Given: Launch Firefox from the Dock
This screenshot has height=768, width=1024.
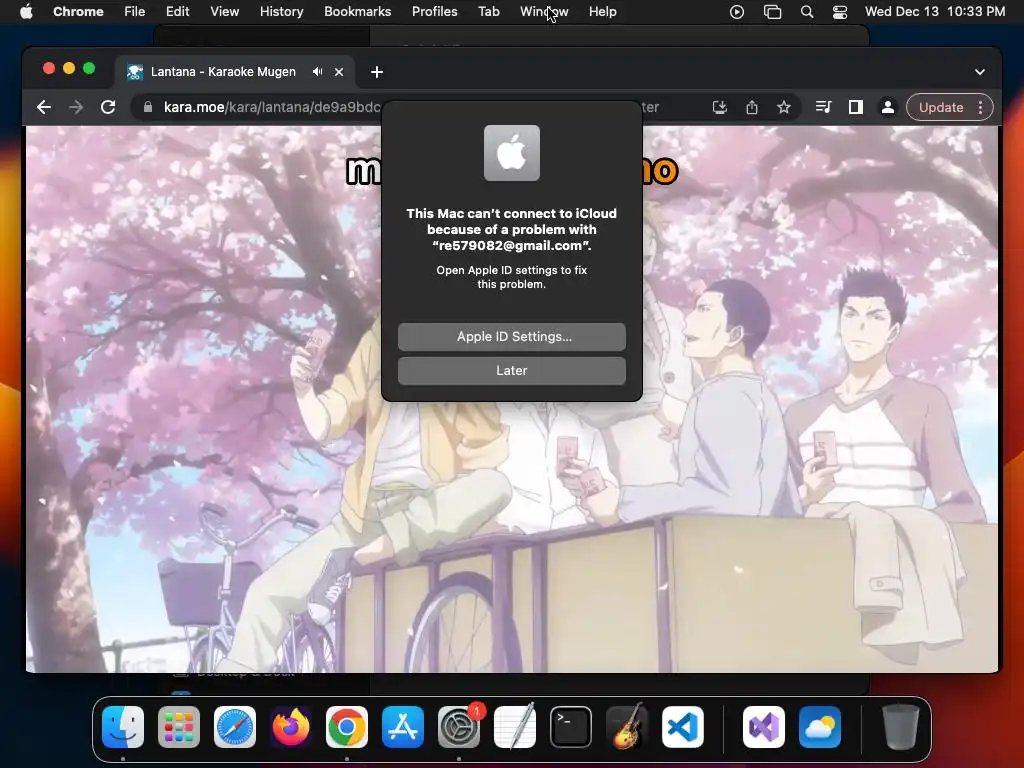Looking at the screenshot, I should click(291, 727).
